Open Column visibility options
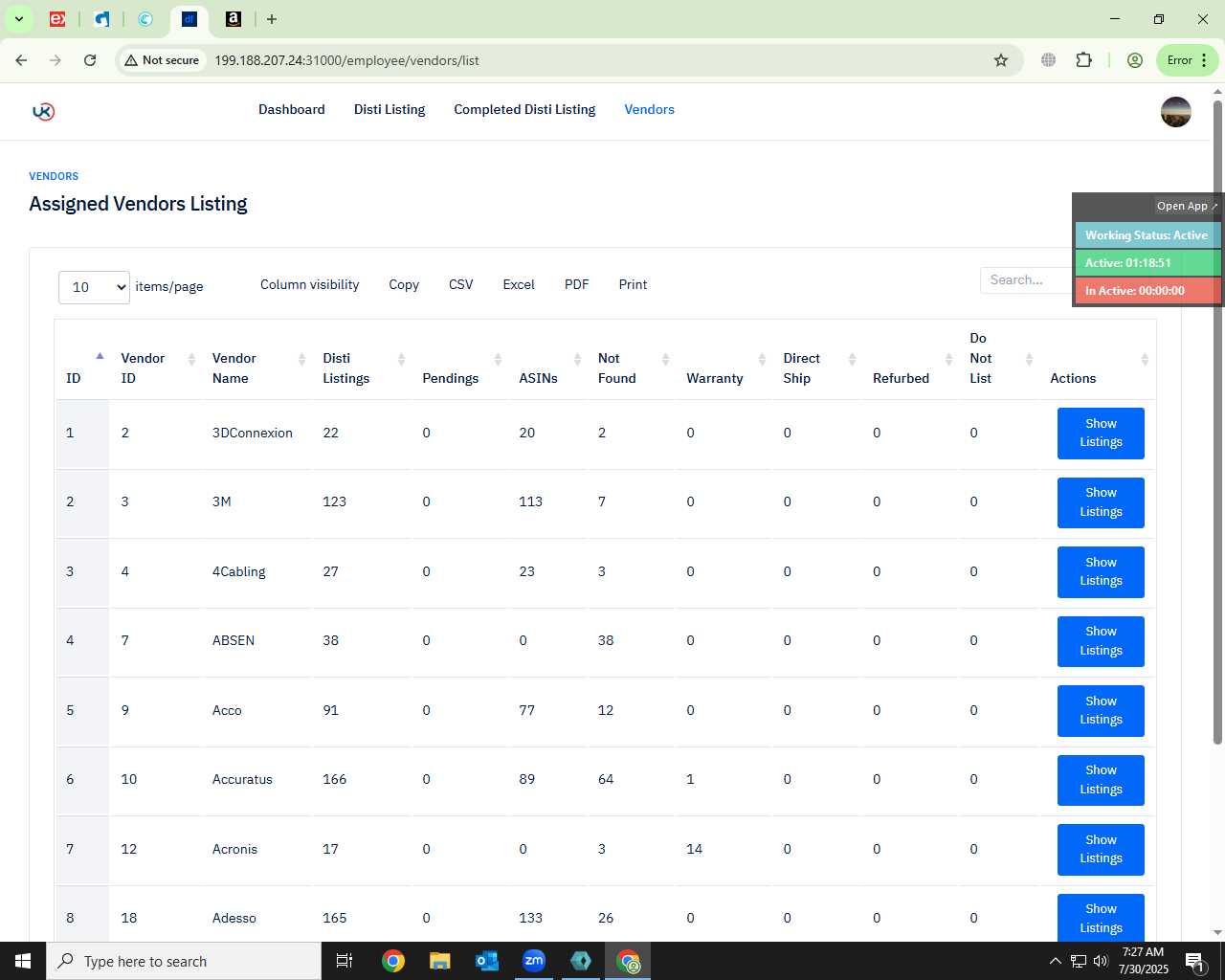This screenshot has width=1225, height=980. (x=309, y=285)
